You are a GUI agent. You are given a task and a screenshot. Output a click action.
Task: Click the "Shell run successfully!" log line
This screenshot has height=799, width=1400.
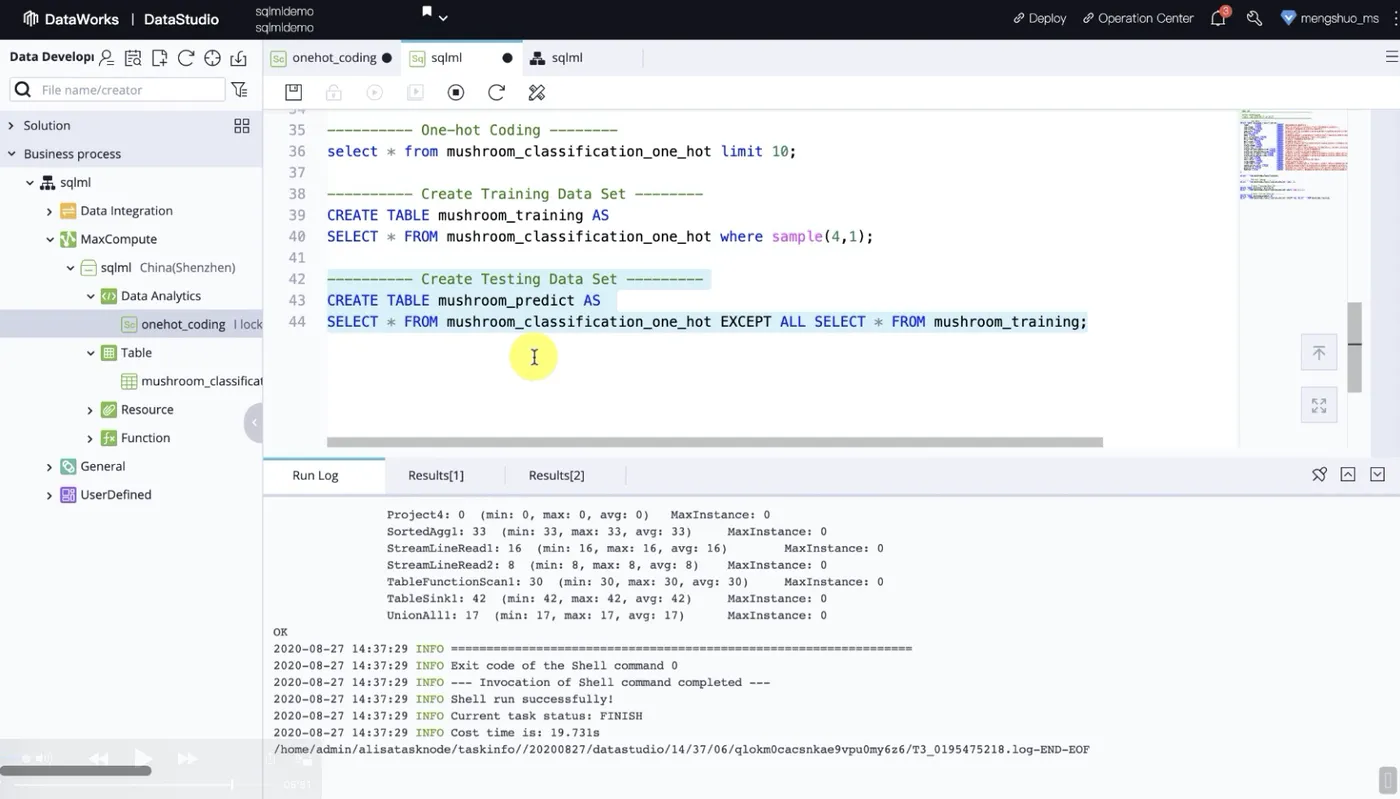(532, 699)
